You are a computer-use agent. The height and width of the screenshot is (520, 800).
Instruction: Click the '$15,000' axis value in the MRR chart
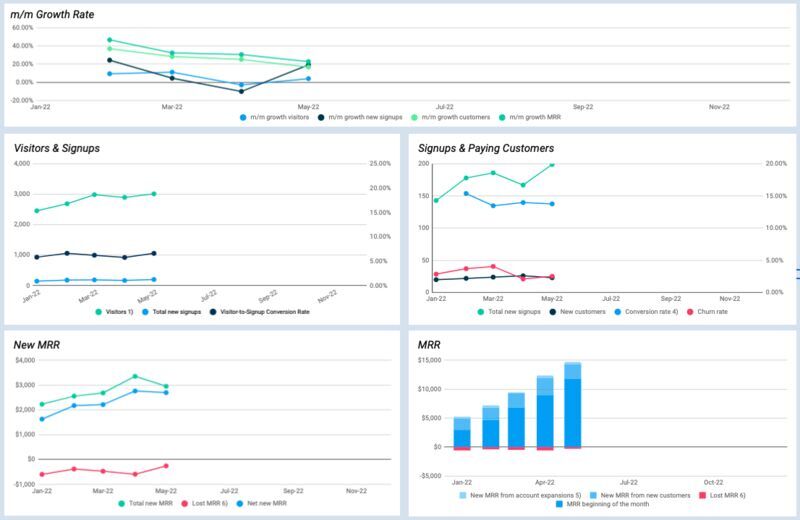tap(430, 360)
